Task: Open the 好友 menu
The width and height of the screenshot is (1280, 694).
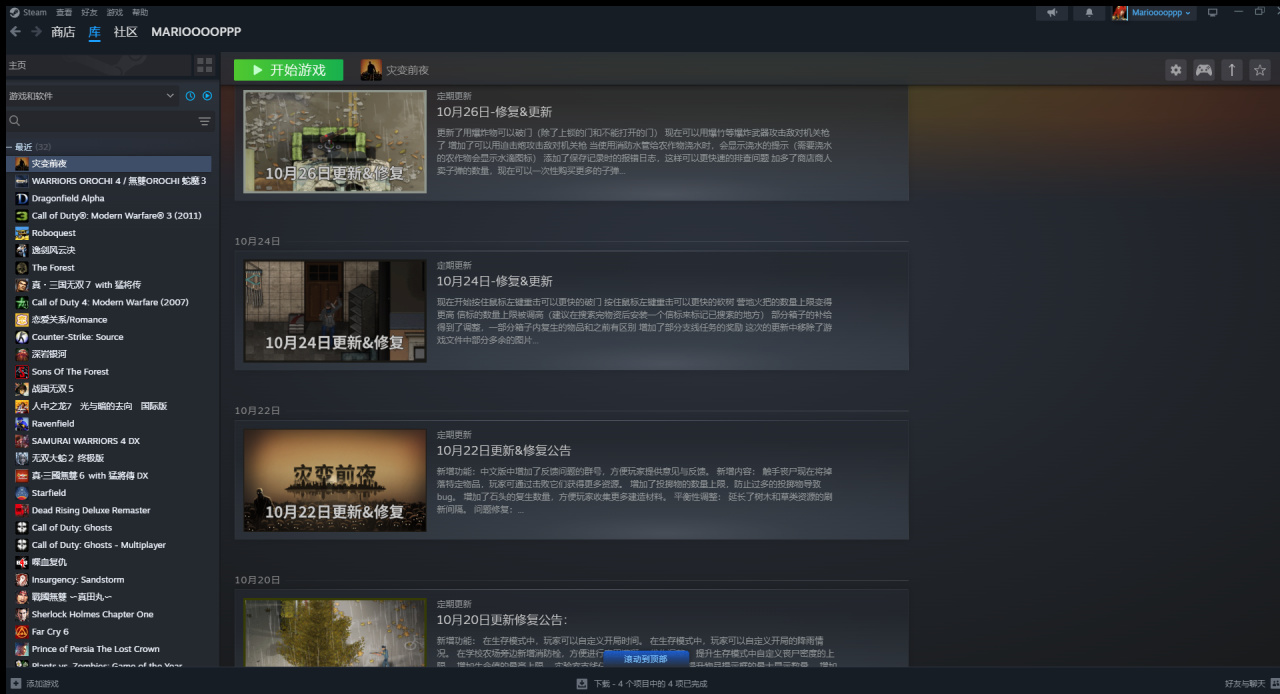Action: pos(89,12)
